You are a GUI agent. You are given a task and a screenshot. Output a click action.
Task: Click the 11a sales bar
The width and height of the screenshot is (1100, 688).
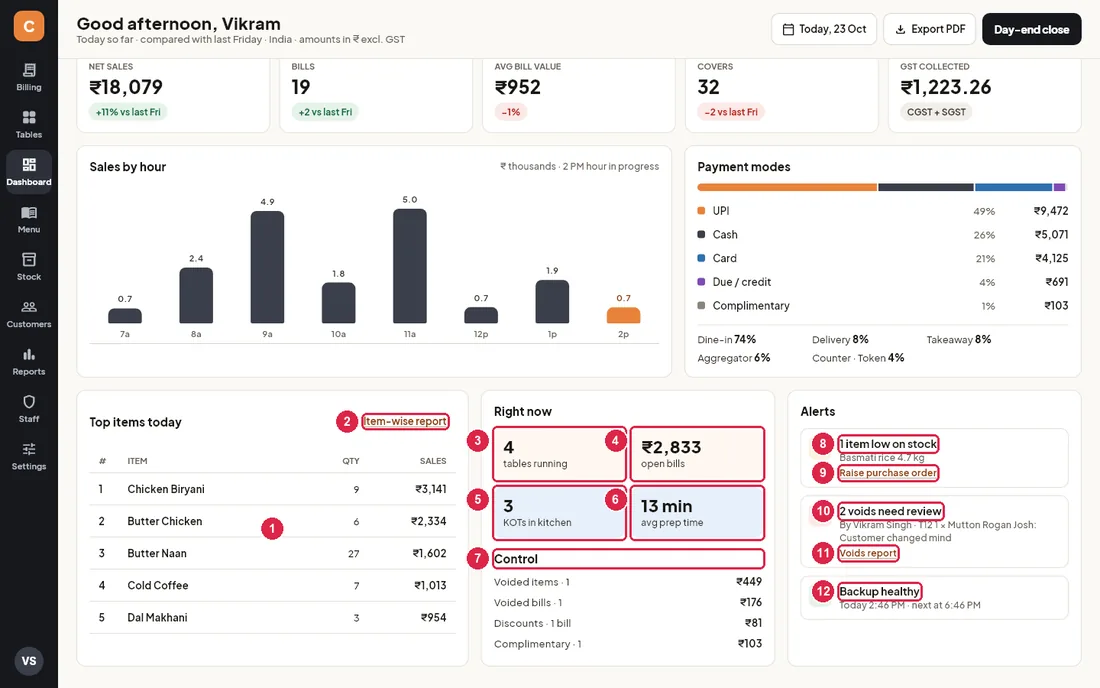point(410,266)
